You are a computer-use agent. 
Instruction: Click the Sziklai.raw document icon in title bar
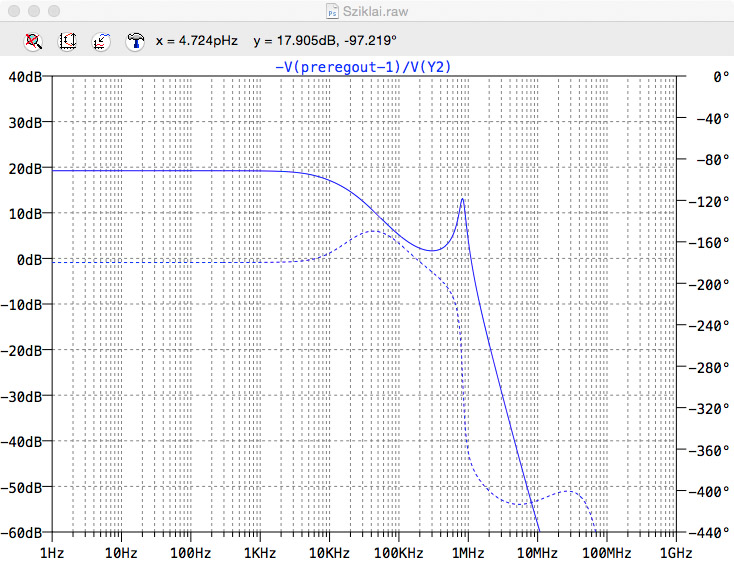(x=332, y=11)
